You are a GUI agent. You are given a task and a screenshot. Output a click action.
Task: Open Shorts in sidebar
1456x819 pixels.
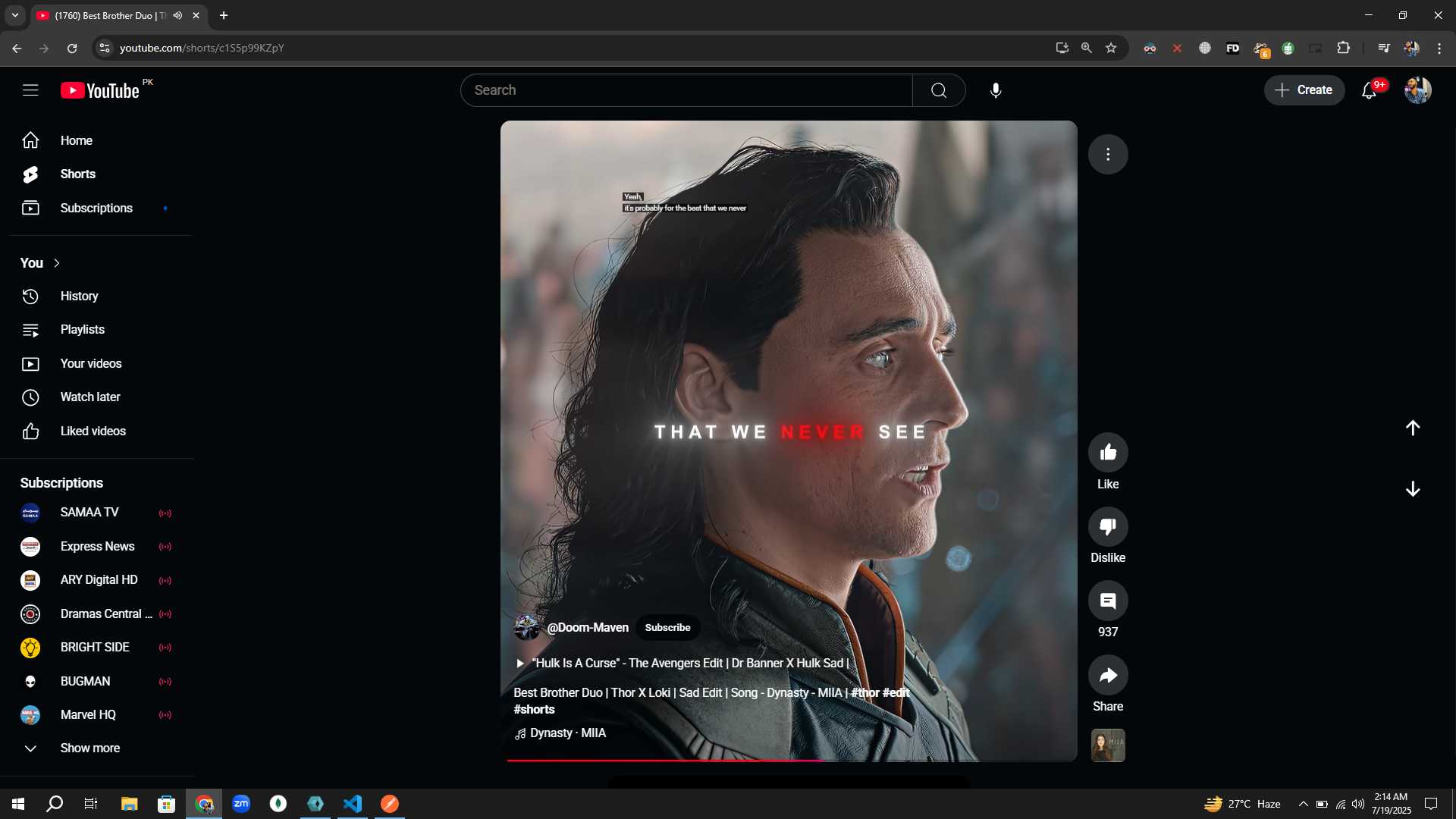pyautogui.click(x=97, y=174)
